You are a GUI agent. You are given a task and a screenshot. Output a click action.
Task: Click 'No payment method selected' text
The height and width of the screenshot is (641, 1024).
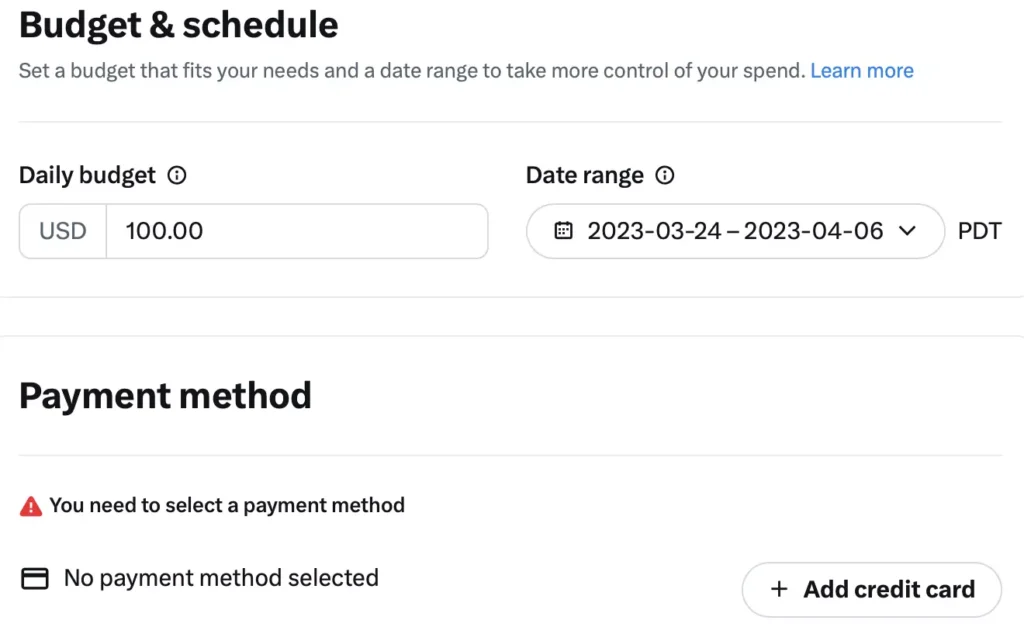coord(221,578)
